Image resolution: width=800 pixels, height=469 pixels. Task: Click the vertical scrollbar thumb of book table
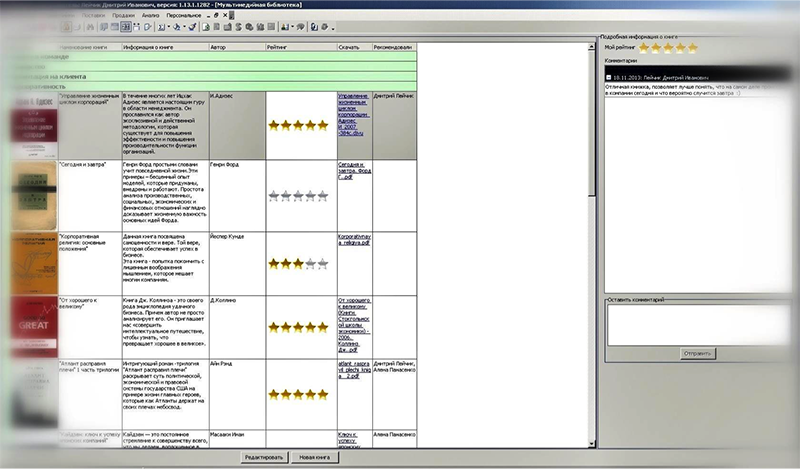[x=591, y=122]
